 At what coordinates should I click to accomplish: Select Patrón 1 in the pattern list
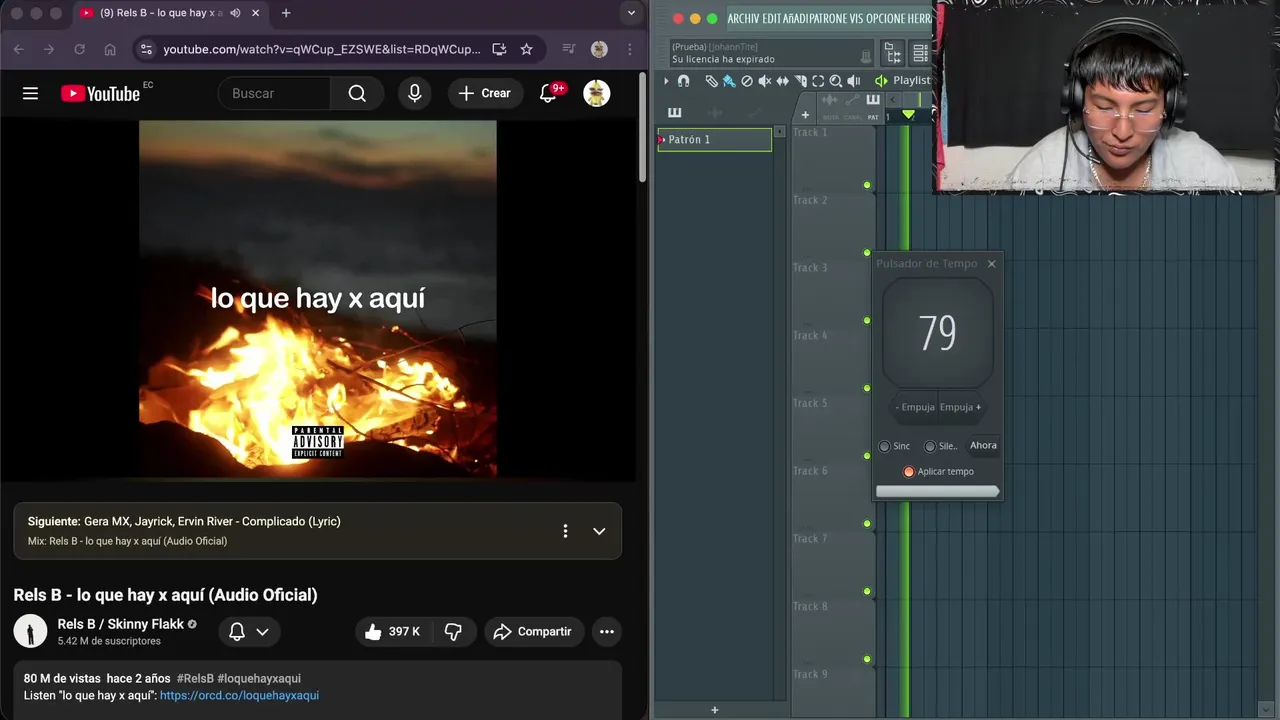[714, 140]
